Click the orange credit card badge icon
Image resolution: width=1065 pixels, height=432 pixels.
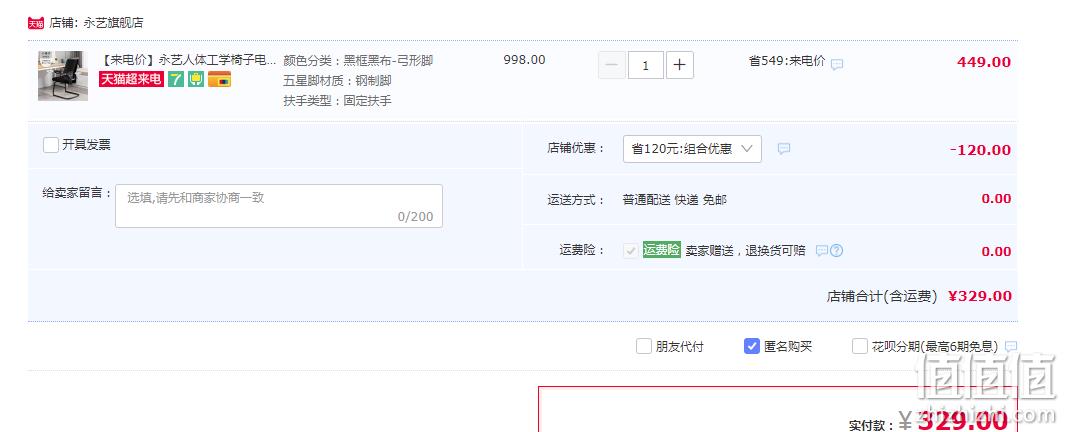point(219,79)
